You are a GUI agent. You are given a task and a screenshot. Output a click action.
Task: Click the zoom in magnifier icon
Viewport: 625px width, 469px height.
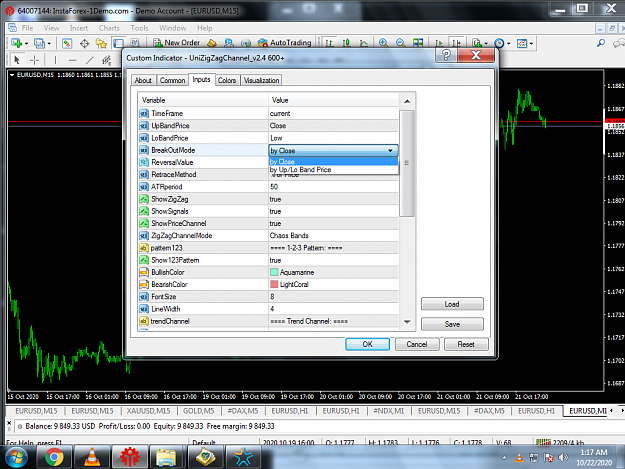[x=383, y=43]
